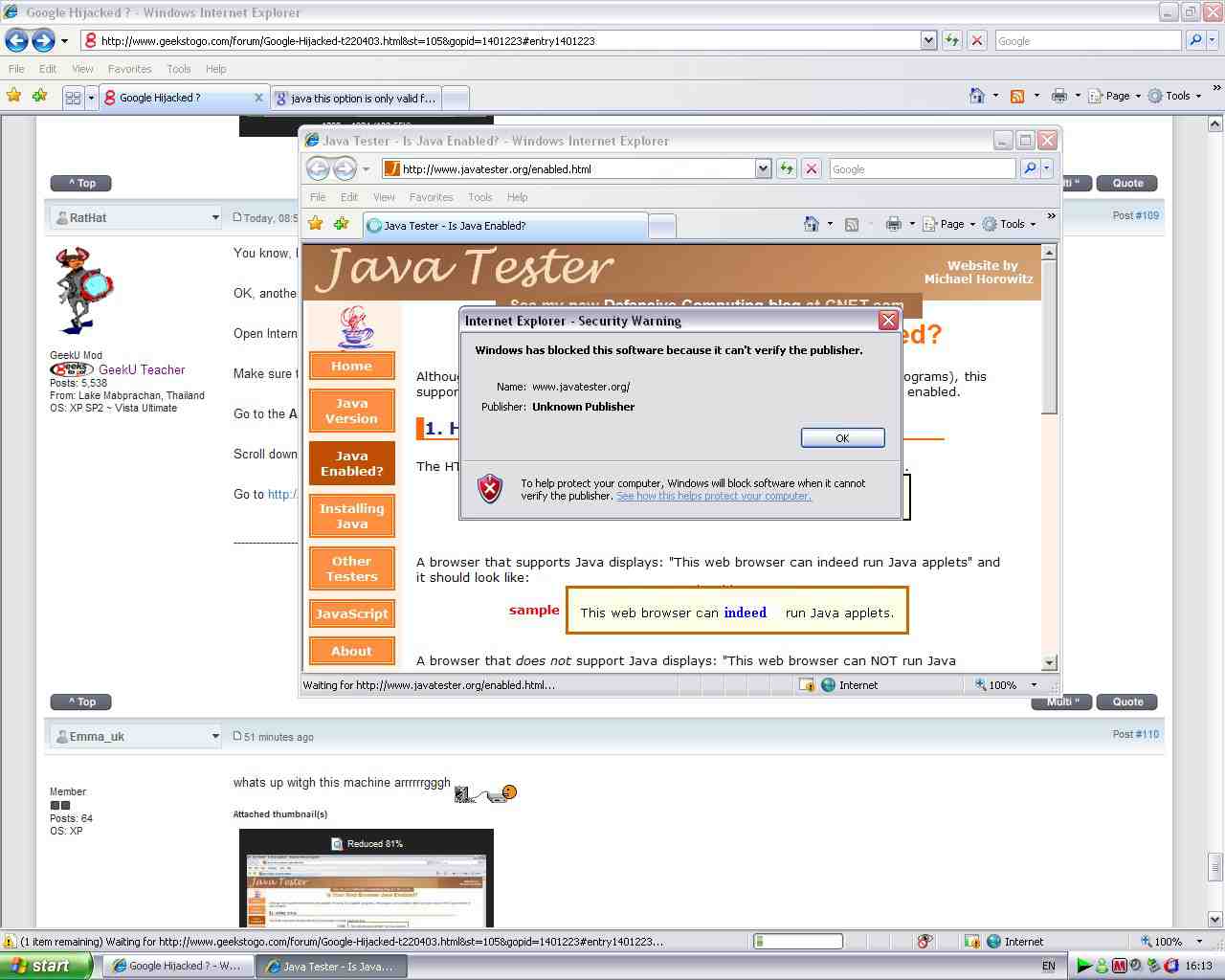Click popup blocker icon in Java Tester status bar
The height and width of the screenshot is (980, 1225).
(x=807, y=685)
